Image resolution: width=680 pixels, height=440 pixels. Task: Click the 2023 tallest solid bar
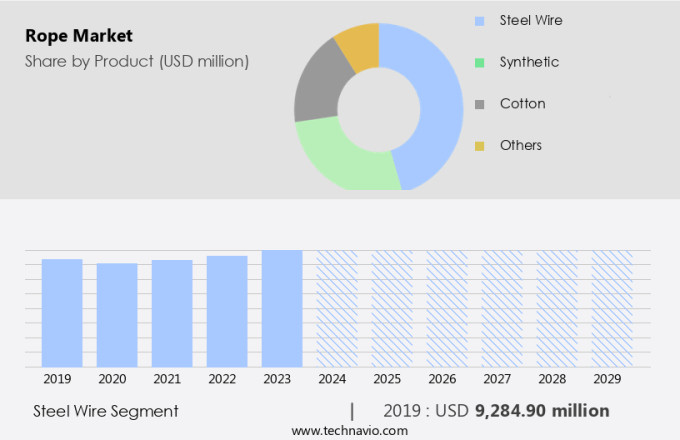(x=282, y=308)
